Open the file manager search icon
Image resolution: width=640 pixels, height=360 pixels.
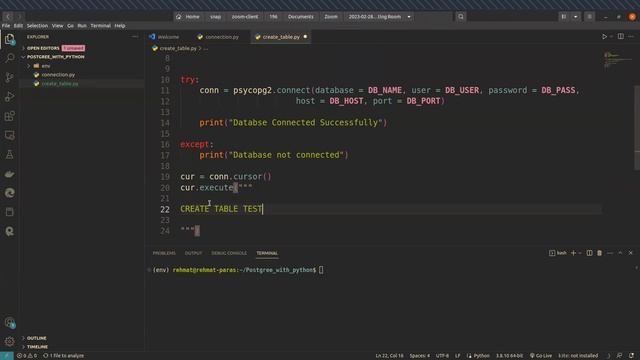tap(461, 17)
